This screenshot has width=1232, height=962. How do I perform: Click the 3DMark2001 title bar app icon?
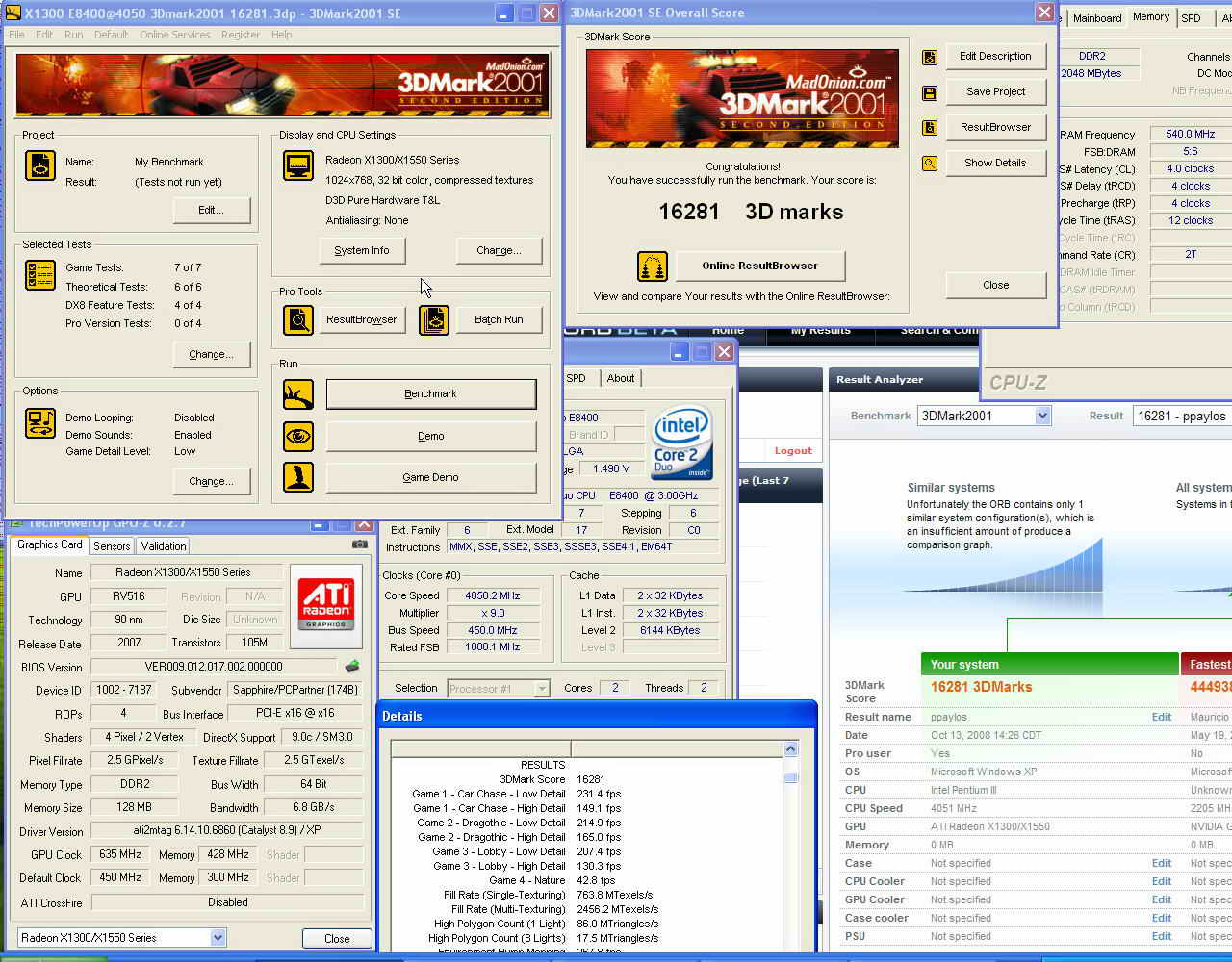point(13,13)
